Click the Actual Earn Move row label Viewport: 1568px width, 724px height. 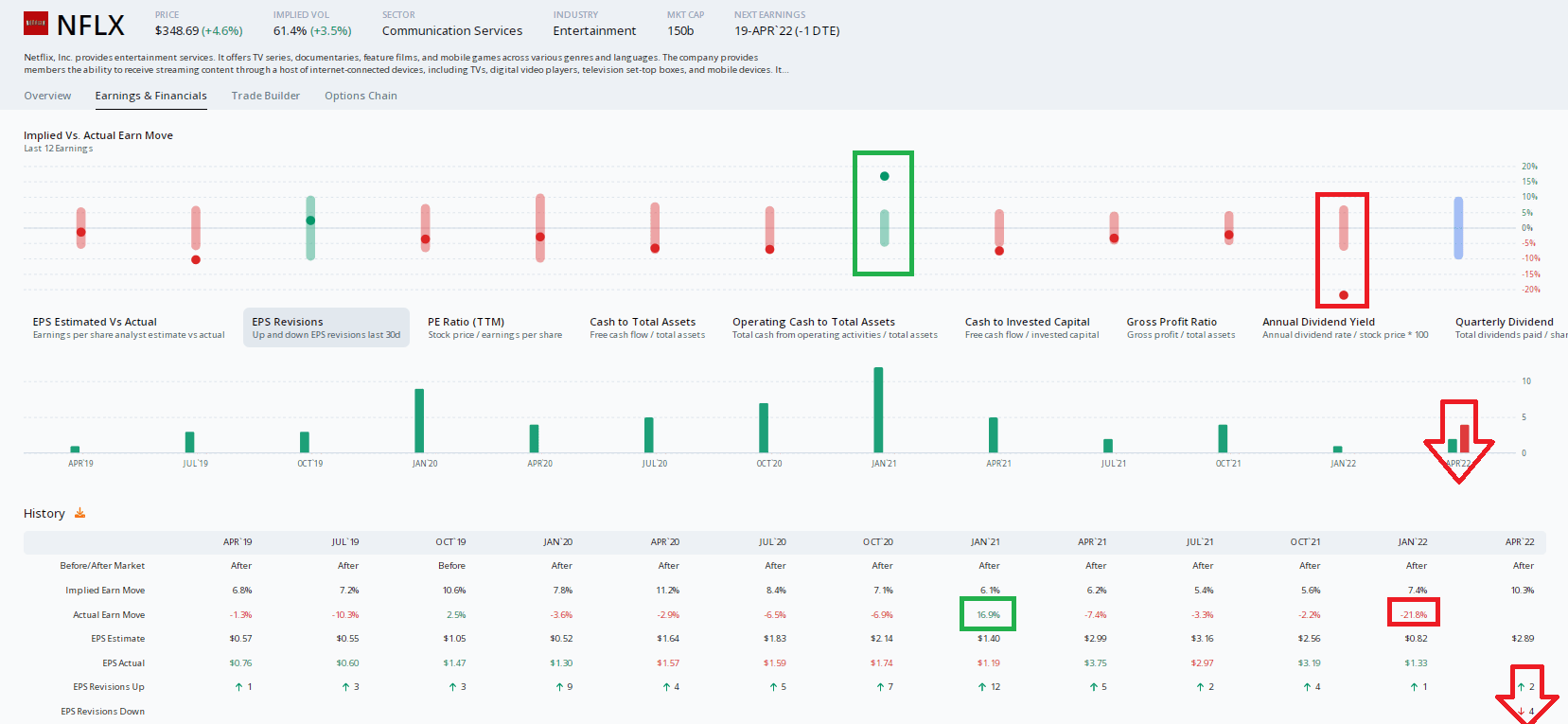[x=109, y=615]
